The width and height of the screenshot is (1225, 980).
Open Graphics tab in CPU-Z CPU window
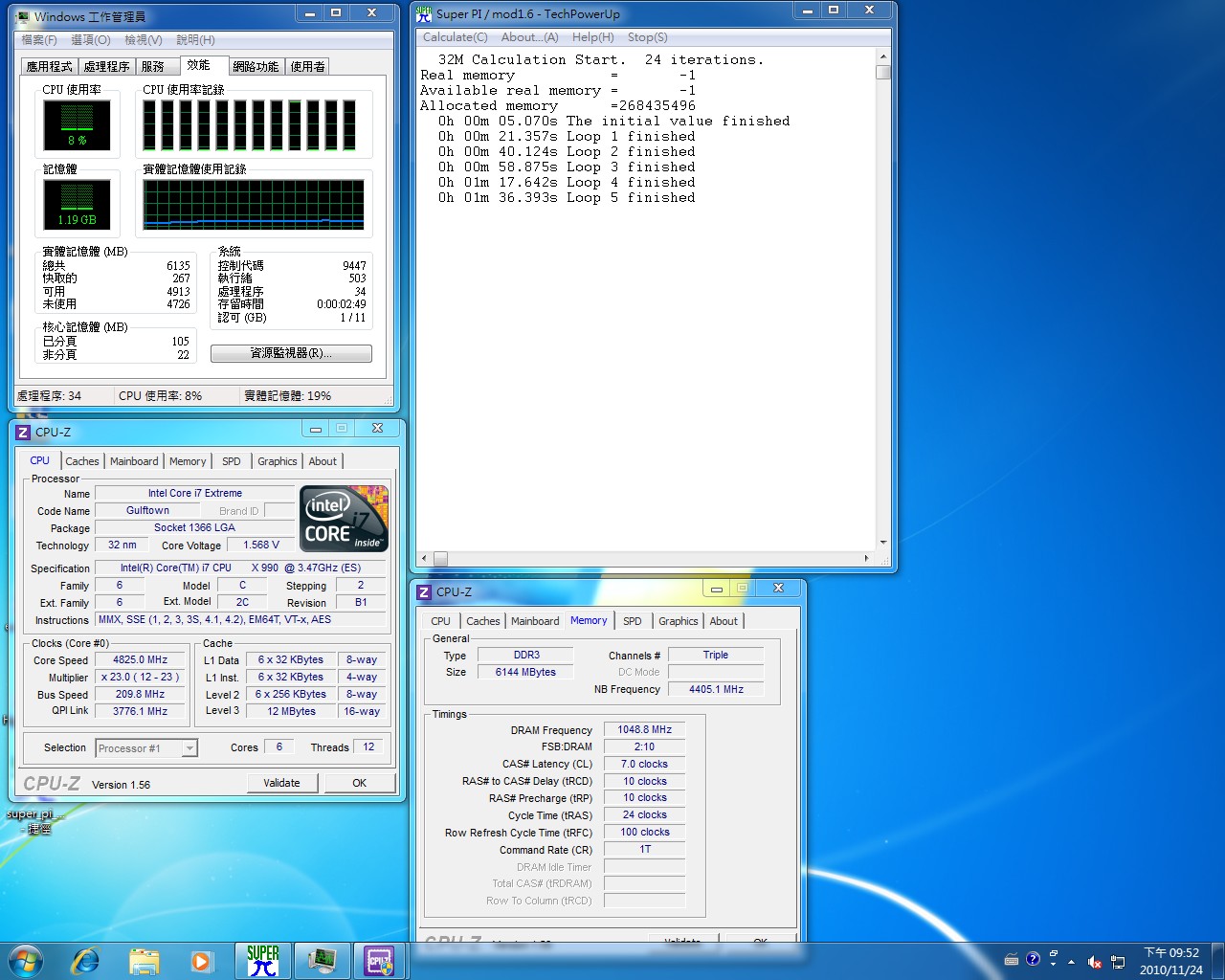pos(278,461)
